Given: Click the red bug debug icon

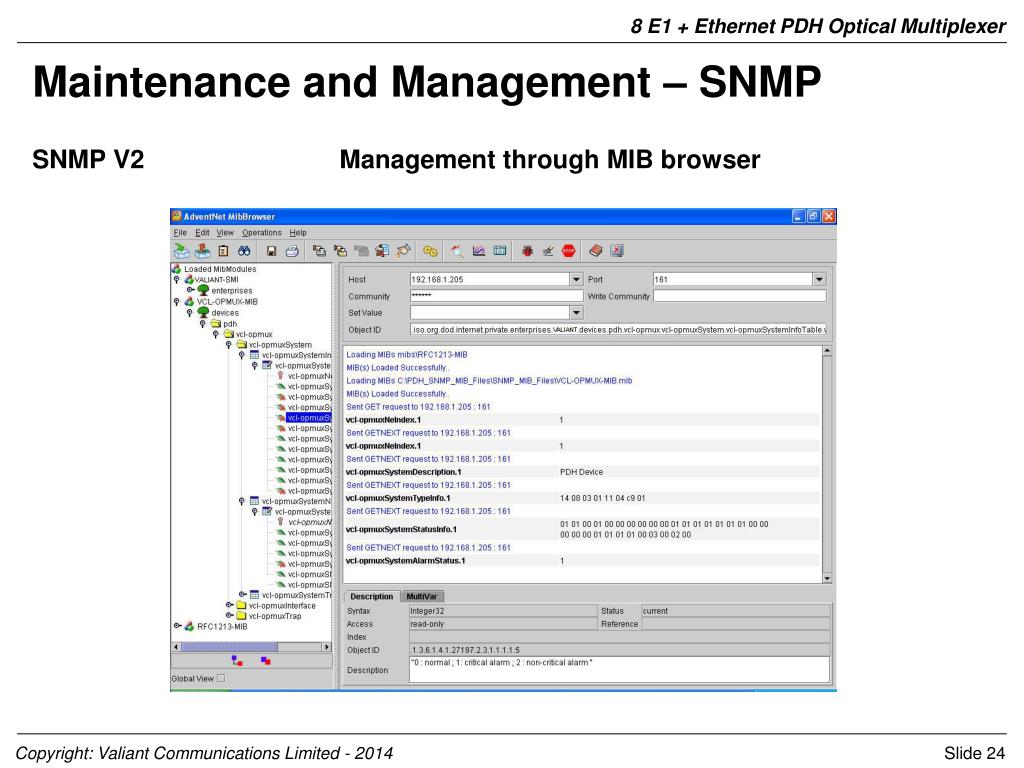Looking at the screenshot, I should [x=527, y=251].
